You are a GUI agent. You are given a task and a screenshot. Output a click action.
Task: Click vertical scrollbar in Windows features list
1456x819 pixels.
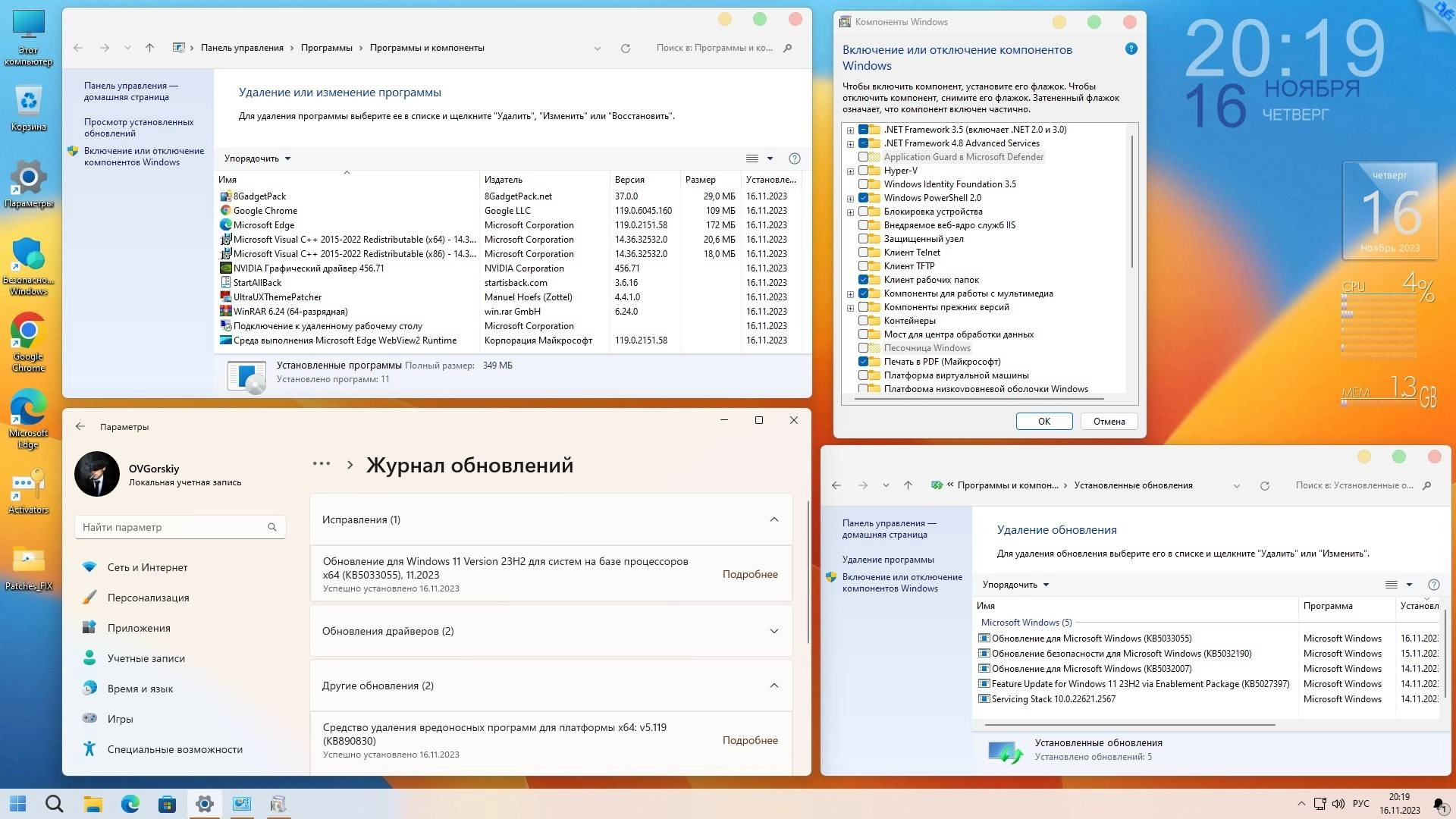click(x=1132, y=201)
